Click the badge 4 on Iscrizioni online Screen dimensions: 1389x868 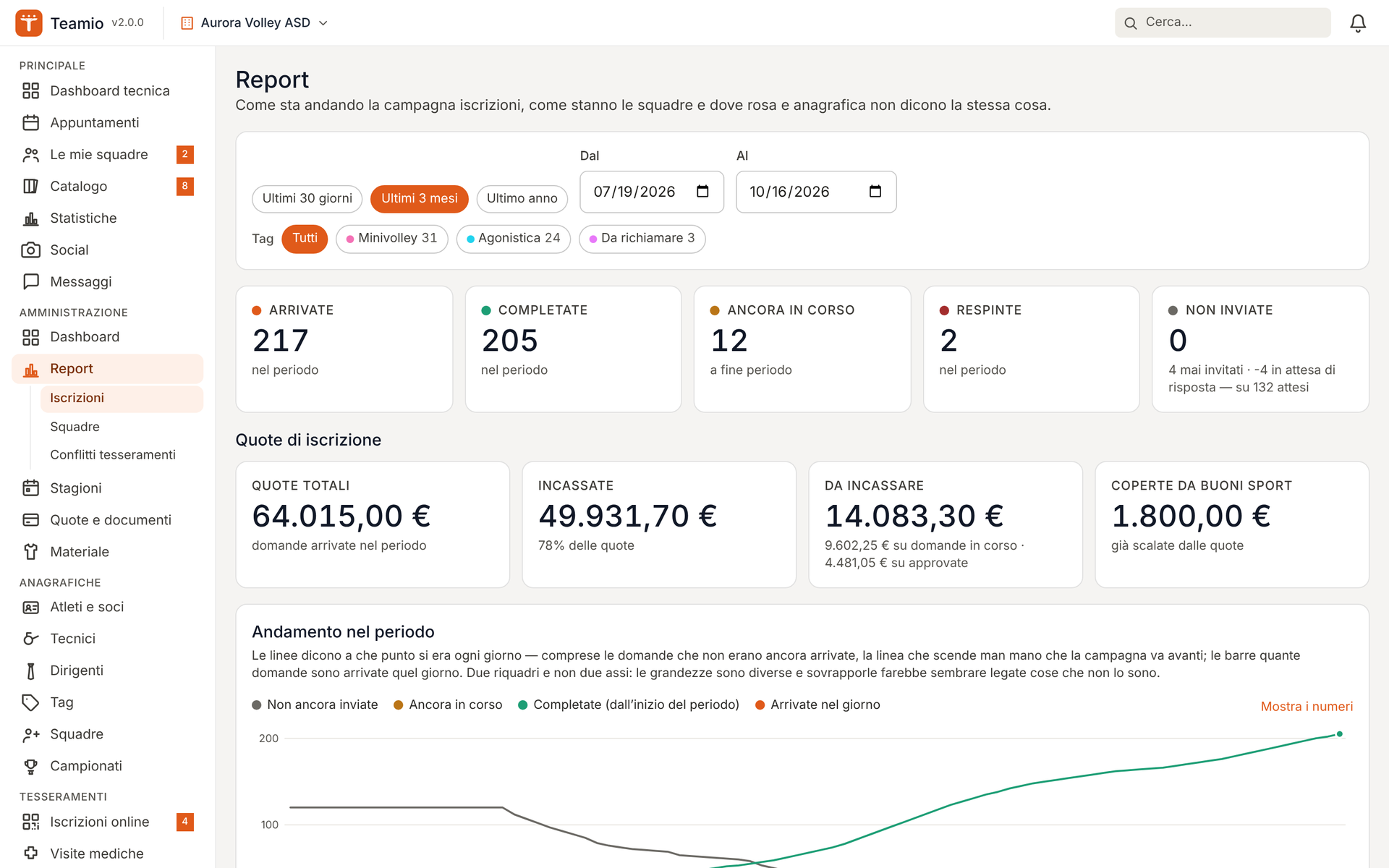pos(184,822)
